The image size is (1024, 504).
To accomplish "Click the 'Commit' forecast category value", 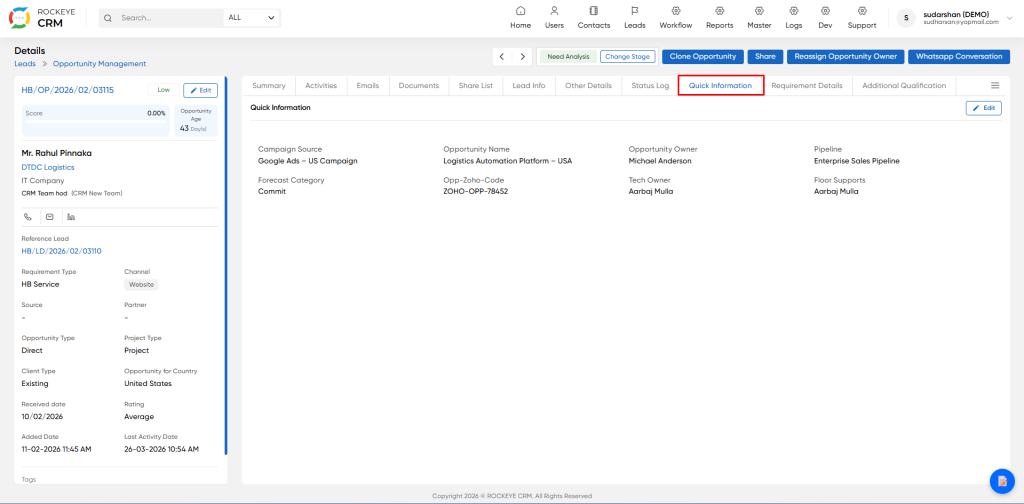I will point(272,191).
